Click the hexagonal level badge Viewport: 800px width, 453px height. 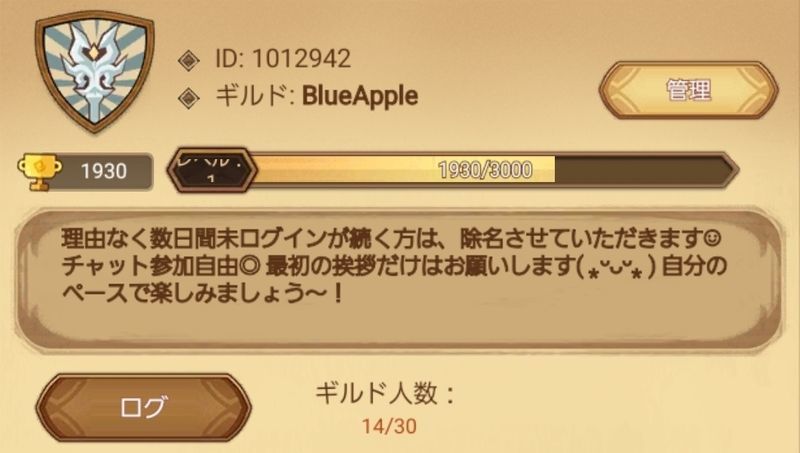point(212,170)
